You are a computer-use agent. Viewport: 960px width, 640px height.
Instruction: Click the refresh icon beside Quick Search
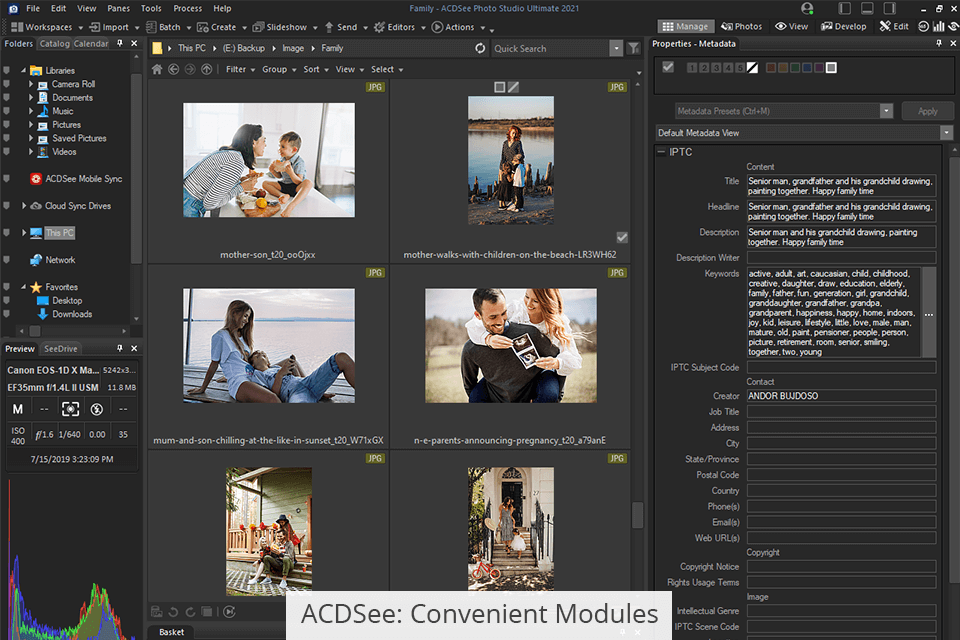(x=480, y=48)
